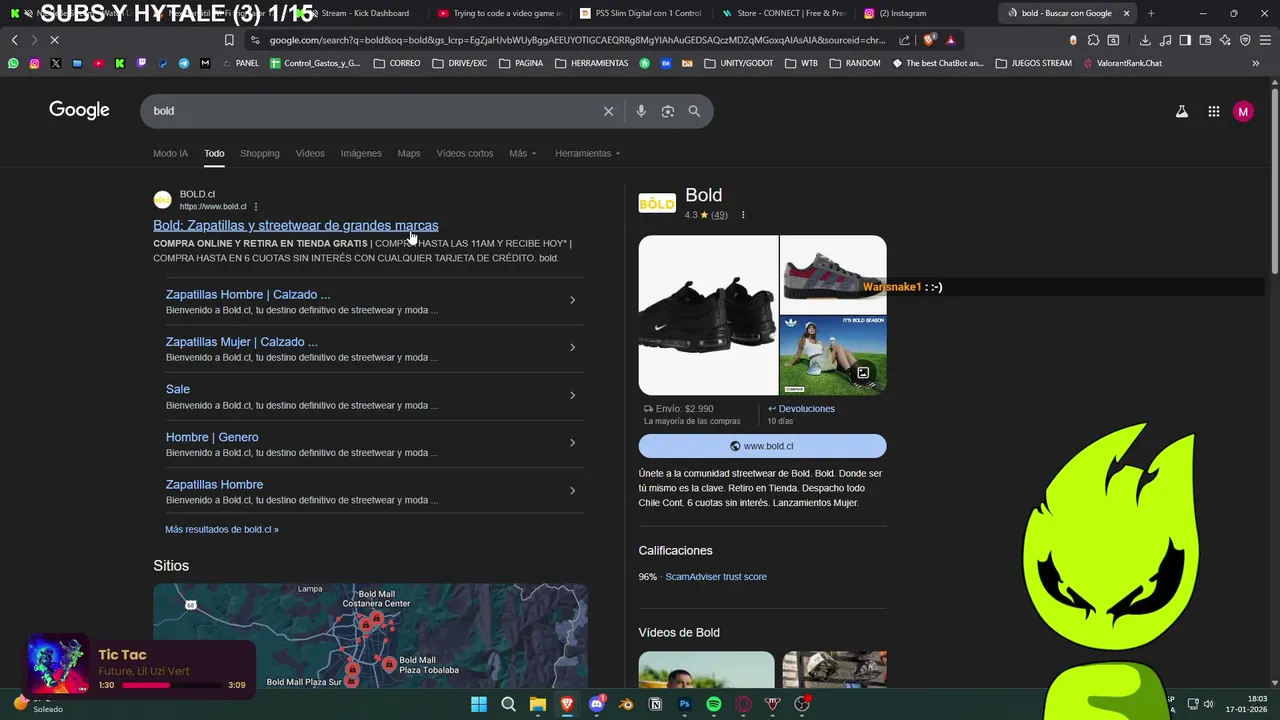Image resolution: width=1280 pixels, height=720 pixels.
Task: Open the browser extensions puzzle icon
Action: pyautogui.click(x=1093, y=40)
